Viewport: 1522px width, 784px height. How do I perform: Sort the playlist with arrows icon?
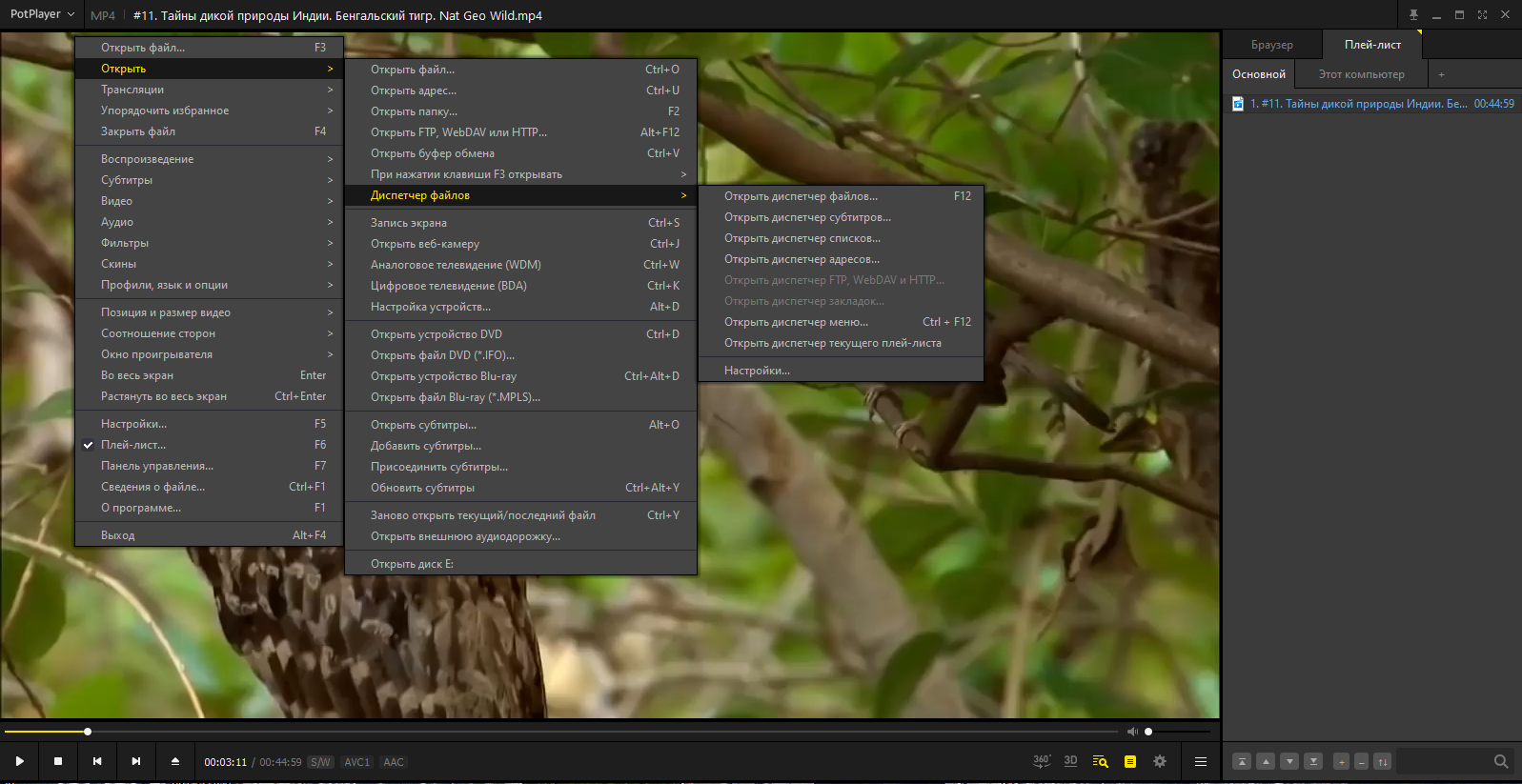point(1383,761)
